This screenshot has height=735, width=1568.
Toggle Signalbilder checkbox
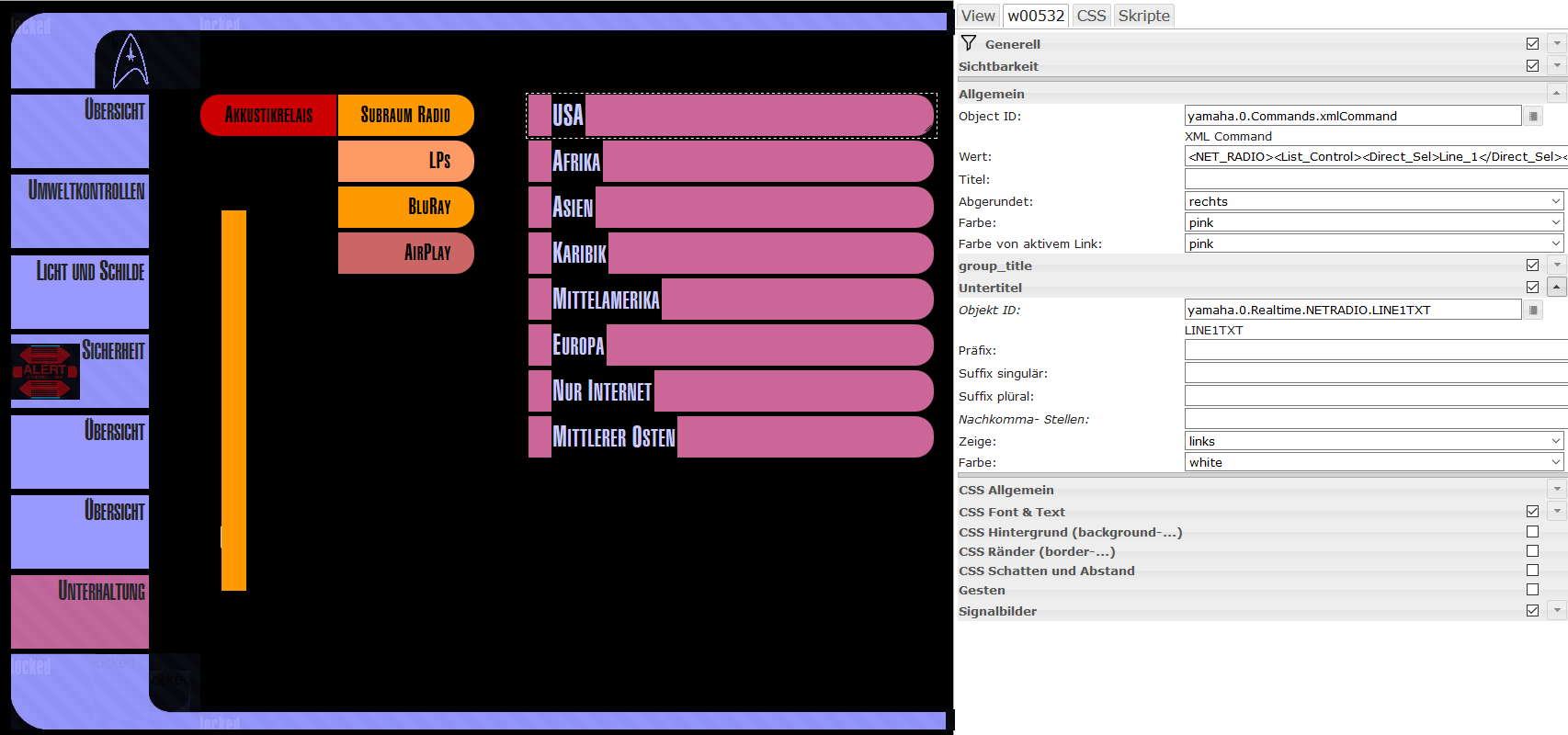pyautogui.click(x=1532, y=610)
